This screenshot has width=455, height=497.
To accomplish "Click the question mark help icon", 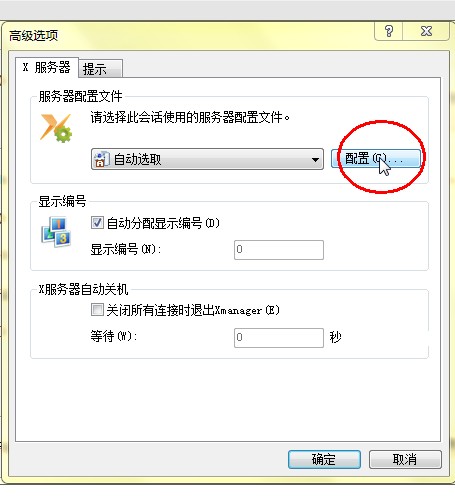I will pyautogui.click(x=389, y=31).
